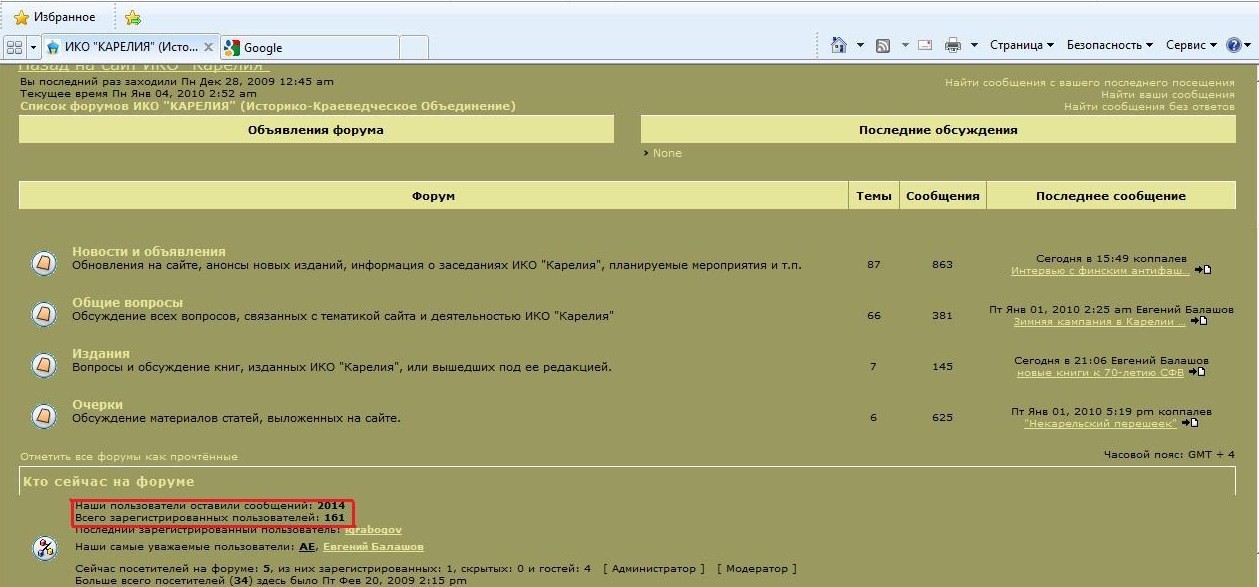This screenshot has width=1259, height=587.
Task: Click the RSS feeds toolbar icon
Action: (x=882, y=45)
